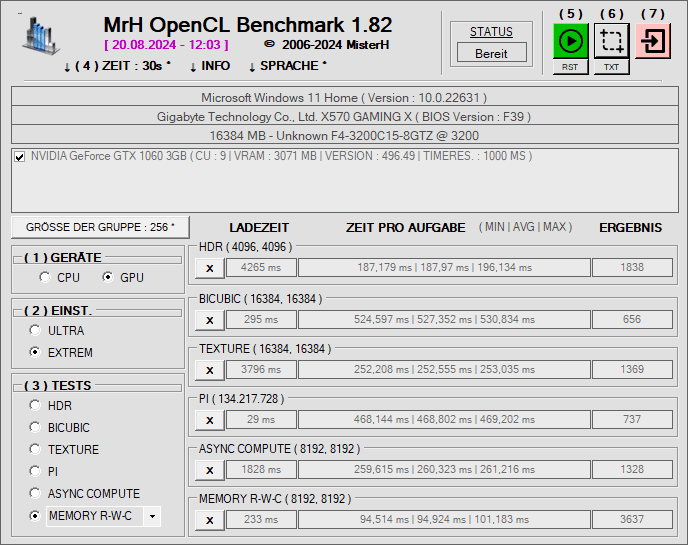Image resolution: width=688 pixels, height=545 pixels.
Task: Toggle the NVIDIA GeForce GTX 1060 3GB checkbox
Action: [x=19, y=157]
